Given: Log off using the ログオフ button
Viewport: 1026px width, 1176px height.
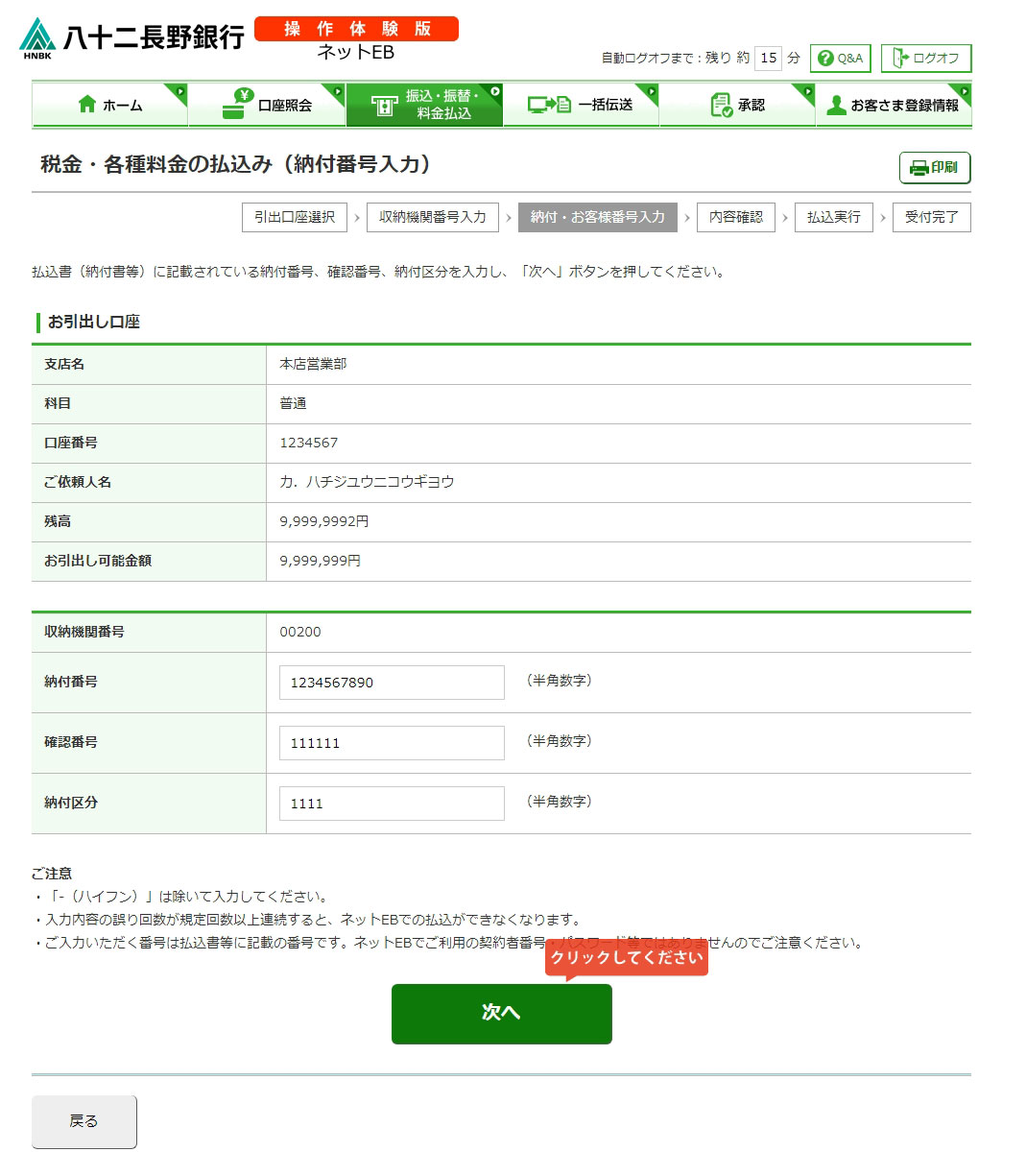Looking at the screenshot, I should point(925,59).
